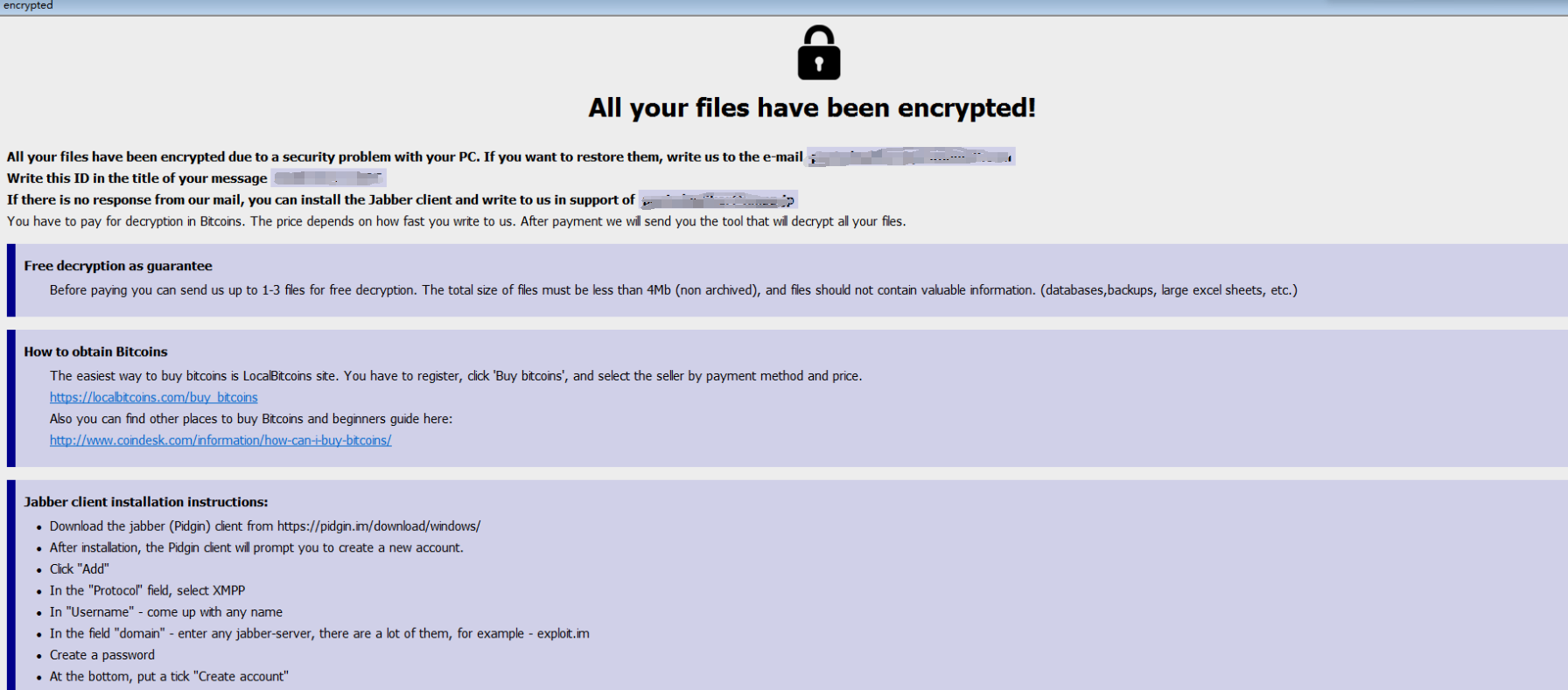The width and height of the screenshot is (1568, 690).
Task: Click the 'How to obtain Bitcoins' heading
Action: click(95, 352)
